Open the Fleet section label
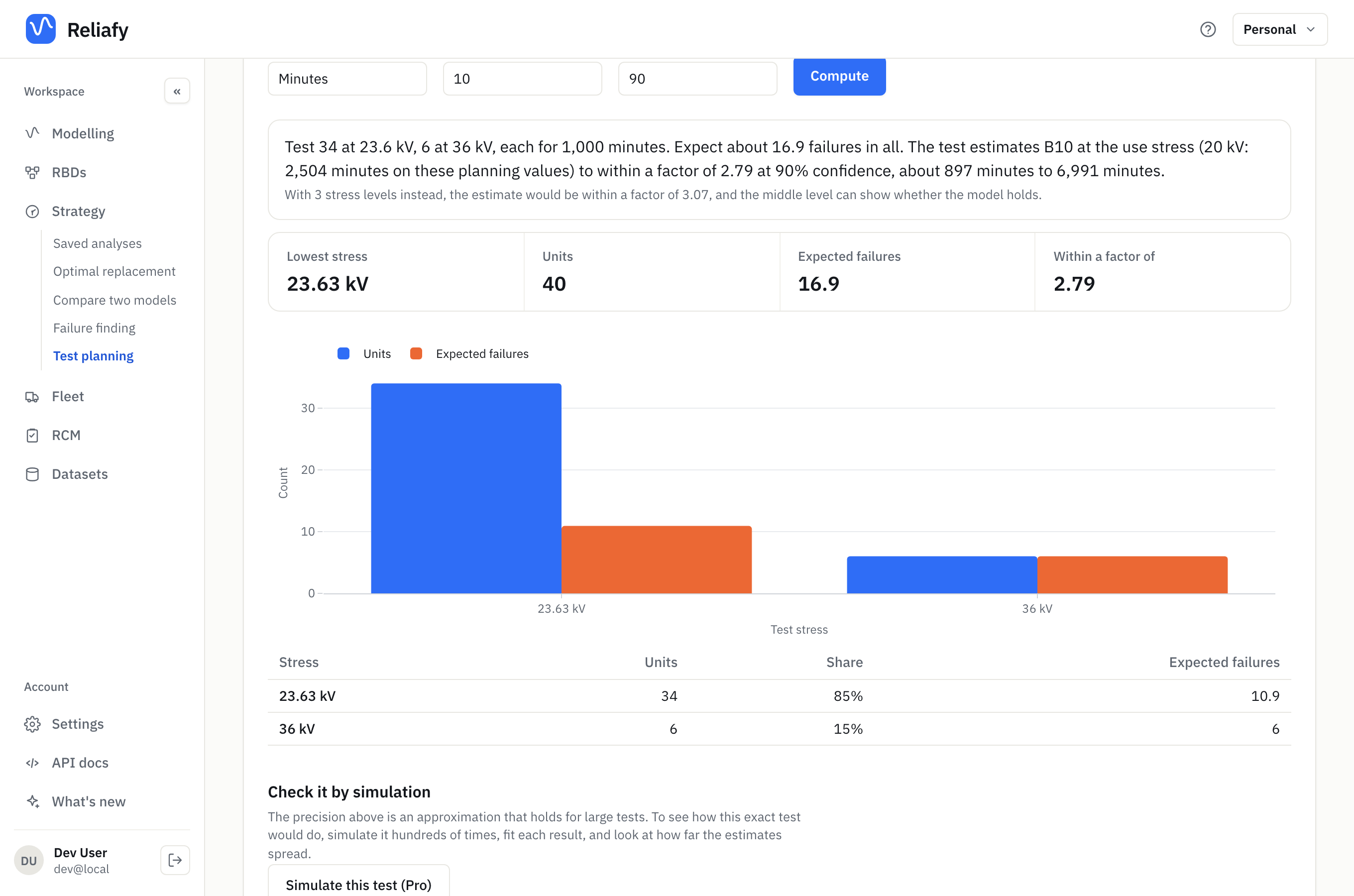The image size is (1354, 896). 68,396
